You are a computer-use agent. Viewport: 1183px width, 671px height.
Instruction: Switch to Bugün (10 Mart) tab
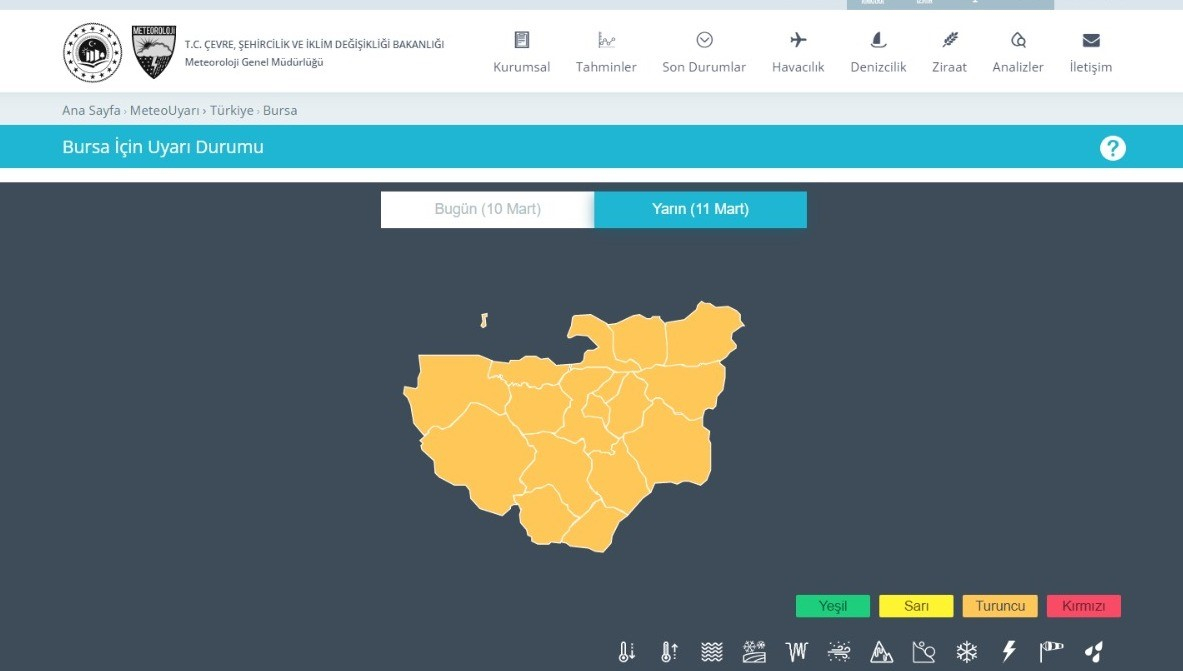[x=487, y=209]
